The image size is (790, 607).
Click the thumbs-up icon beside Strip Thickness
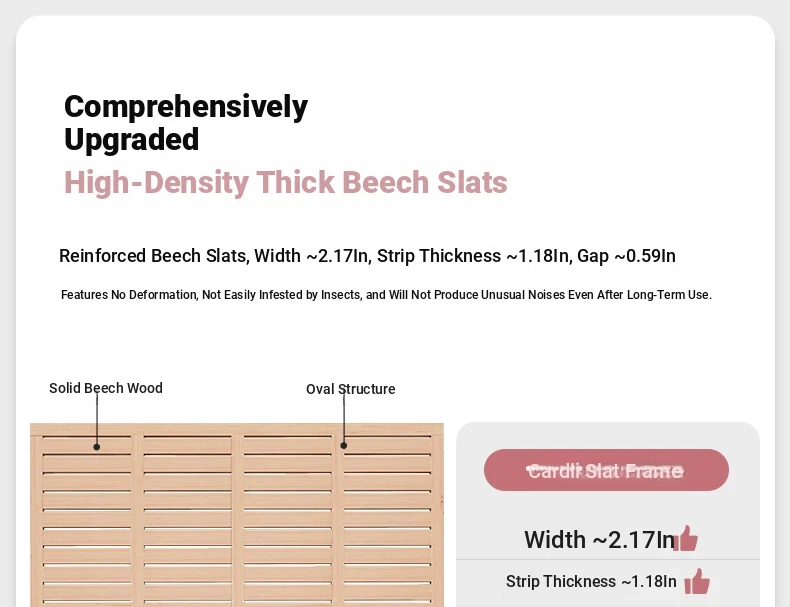[697, 581]
